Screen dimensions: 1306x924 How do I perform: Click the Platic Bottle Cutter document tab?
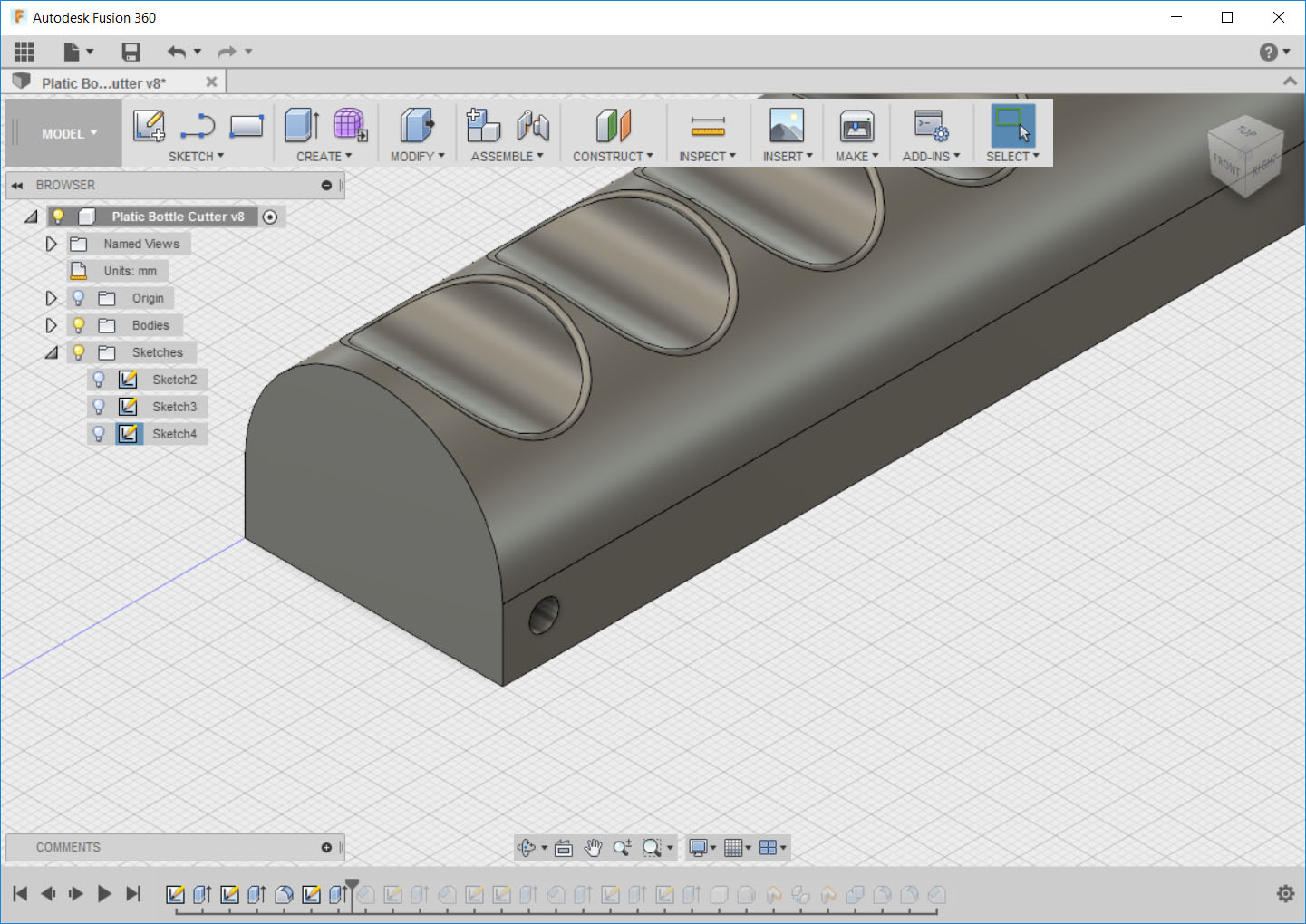(102, 82)
